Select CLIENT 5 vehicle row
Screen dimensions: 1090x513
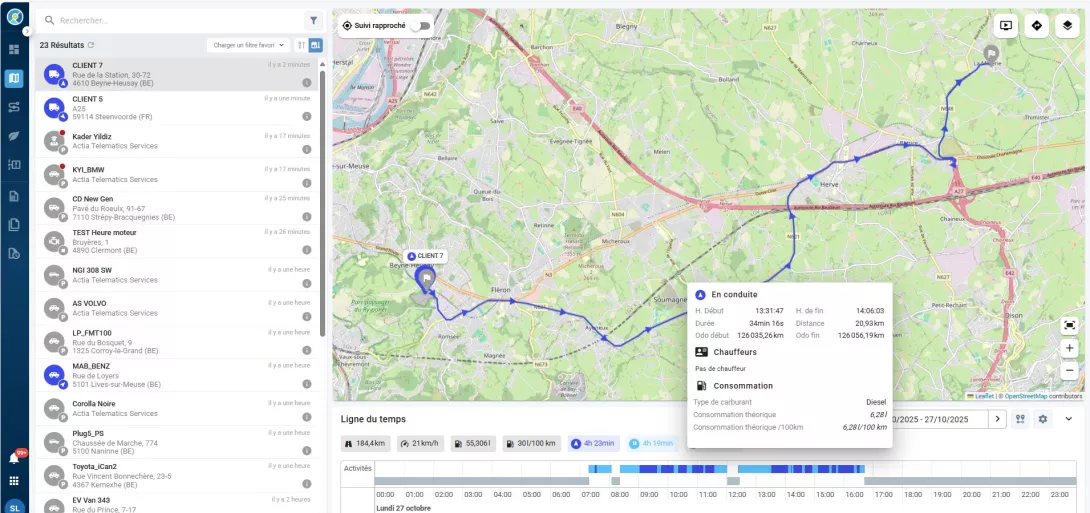[177, 108]
